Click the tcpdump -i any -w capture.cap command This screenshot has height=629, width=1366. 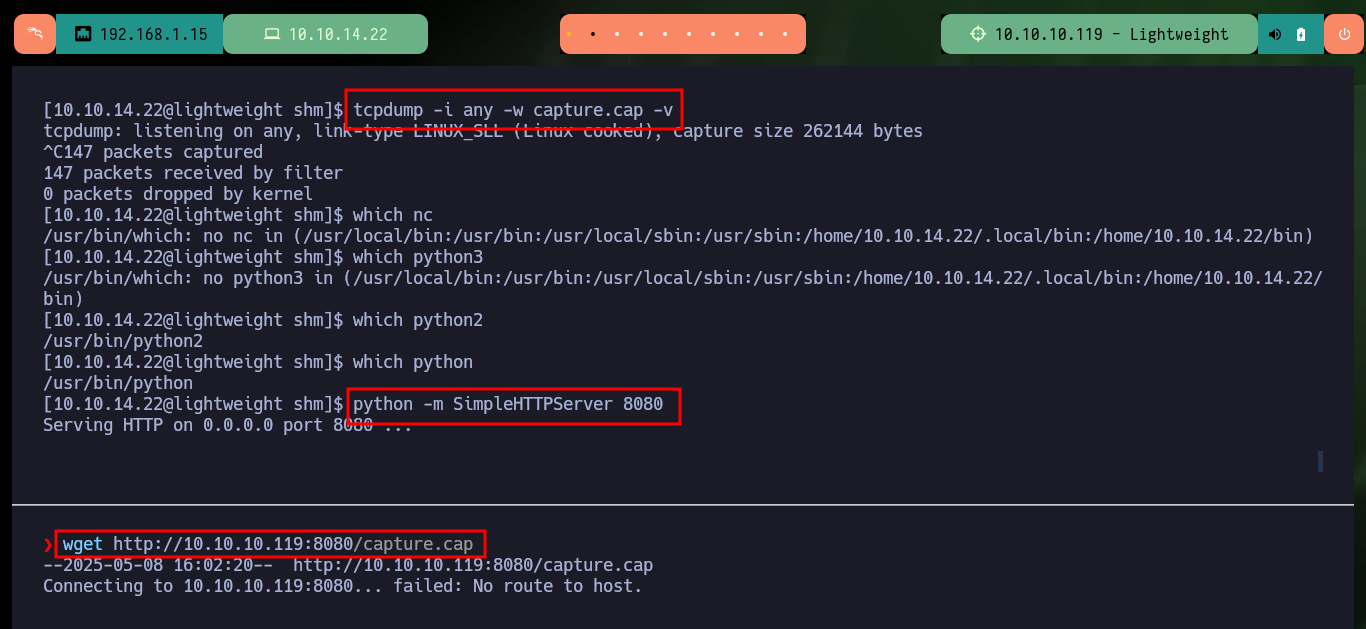click(513, 109)
